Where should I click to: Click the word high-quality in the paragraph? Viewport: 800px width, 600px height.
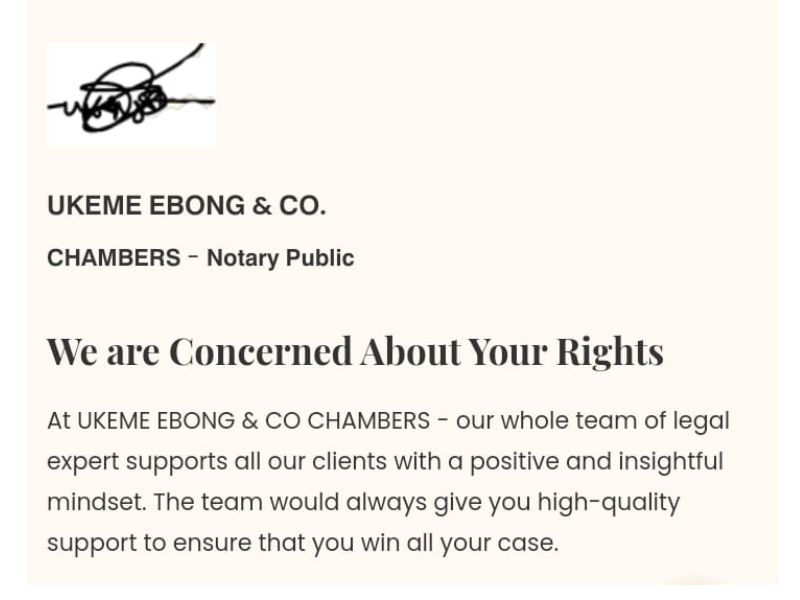tap(608, 502)
